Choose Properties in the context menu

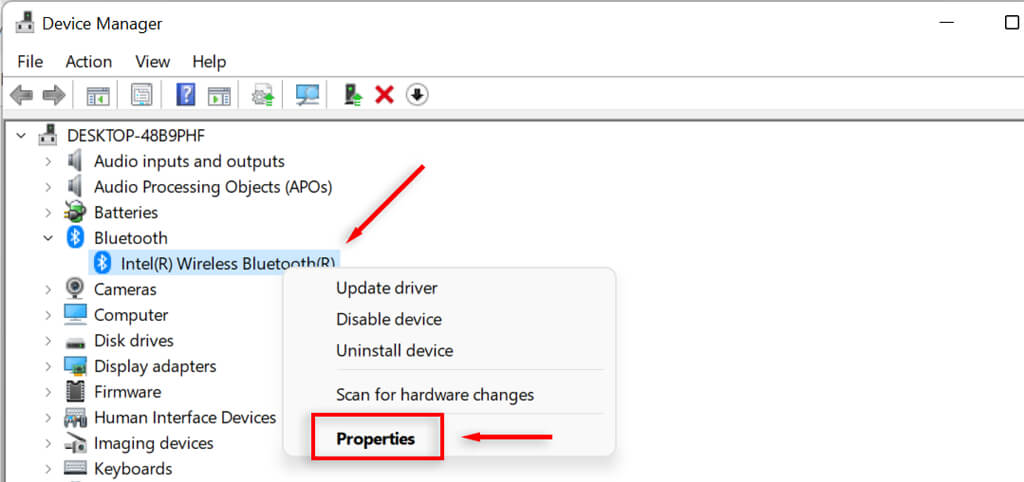pyautogui.click(x=376, y=439)
